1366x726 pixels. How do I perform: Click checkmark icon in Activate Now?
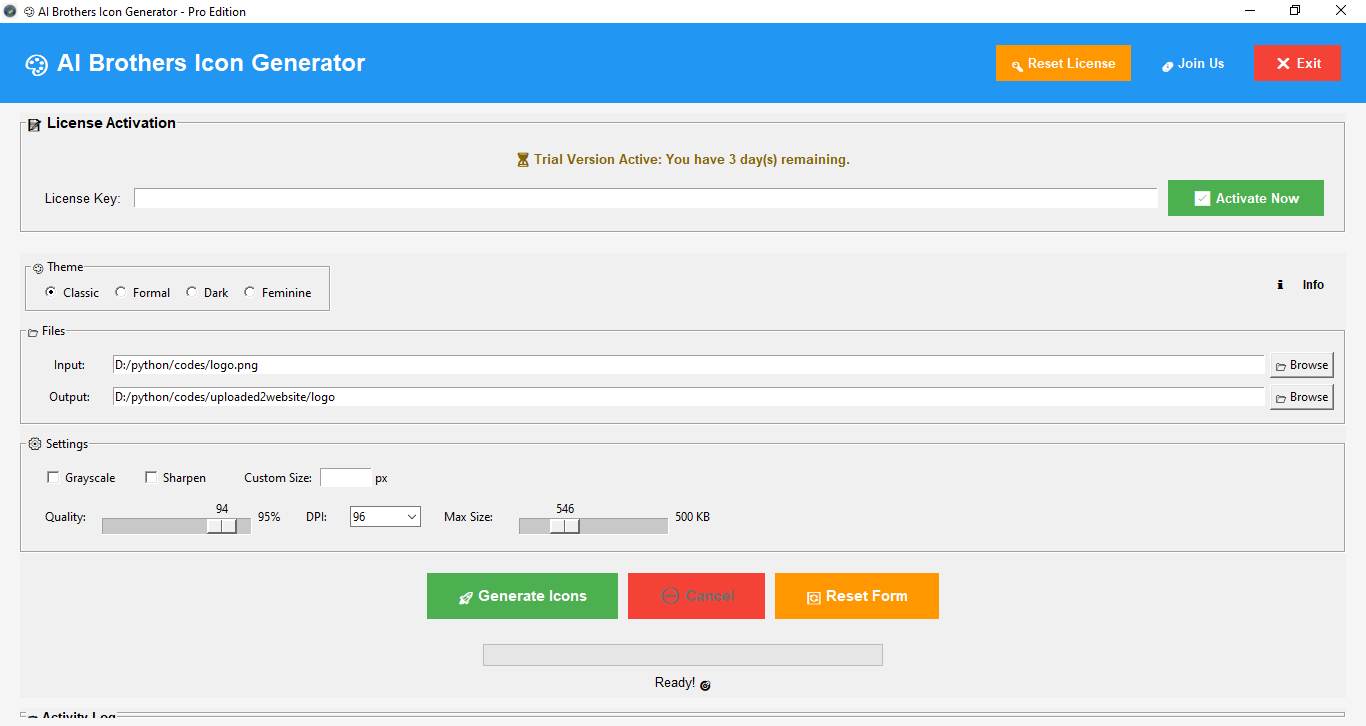point(1203,198)
